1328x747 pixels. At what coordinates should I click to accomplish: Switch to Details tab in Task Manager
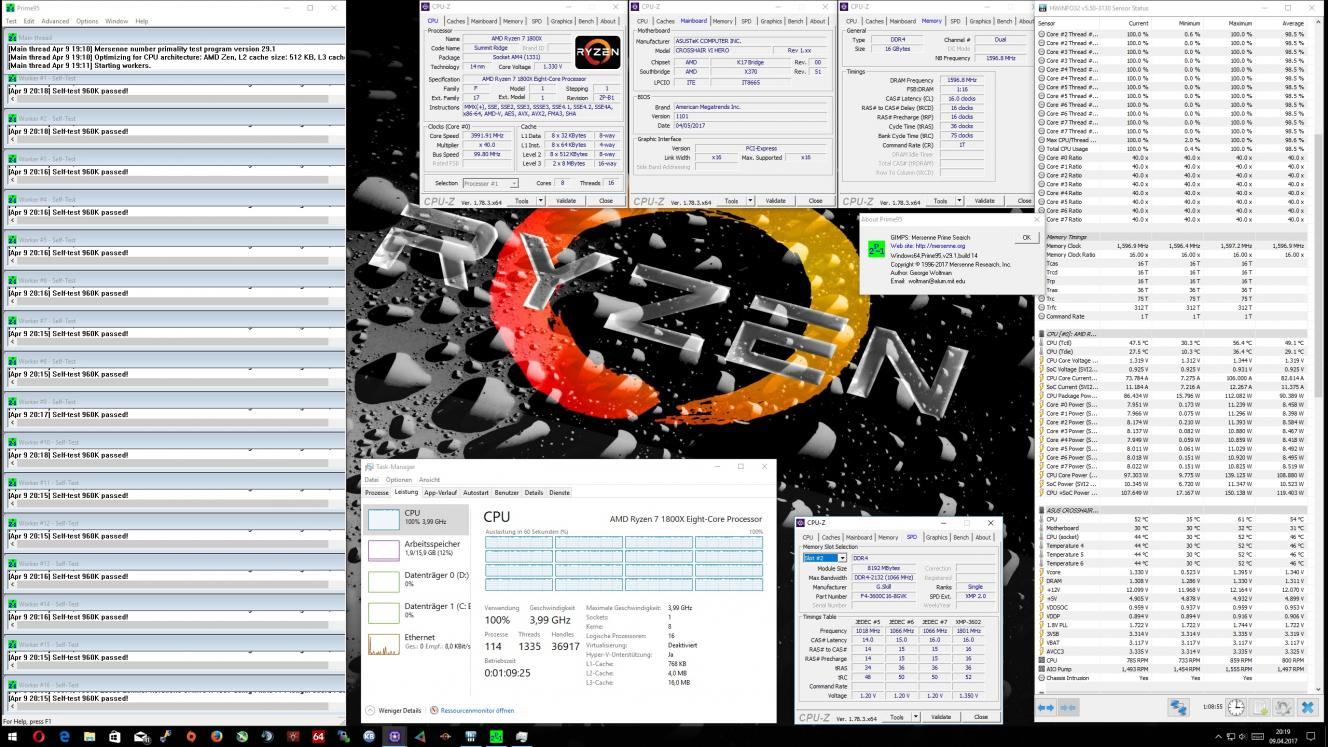pyautogui.click(x=534, y=492)
